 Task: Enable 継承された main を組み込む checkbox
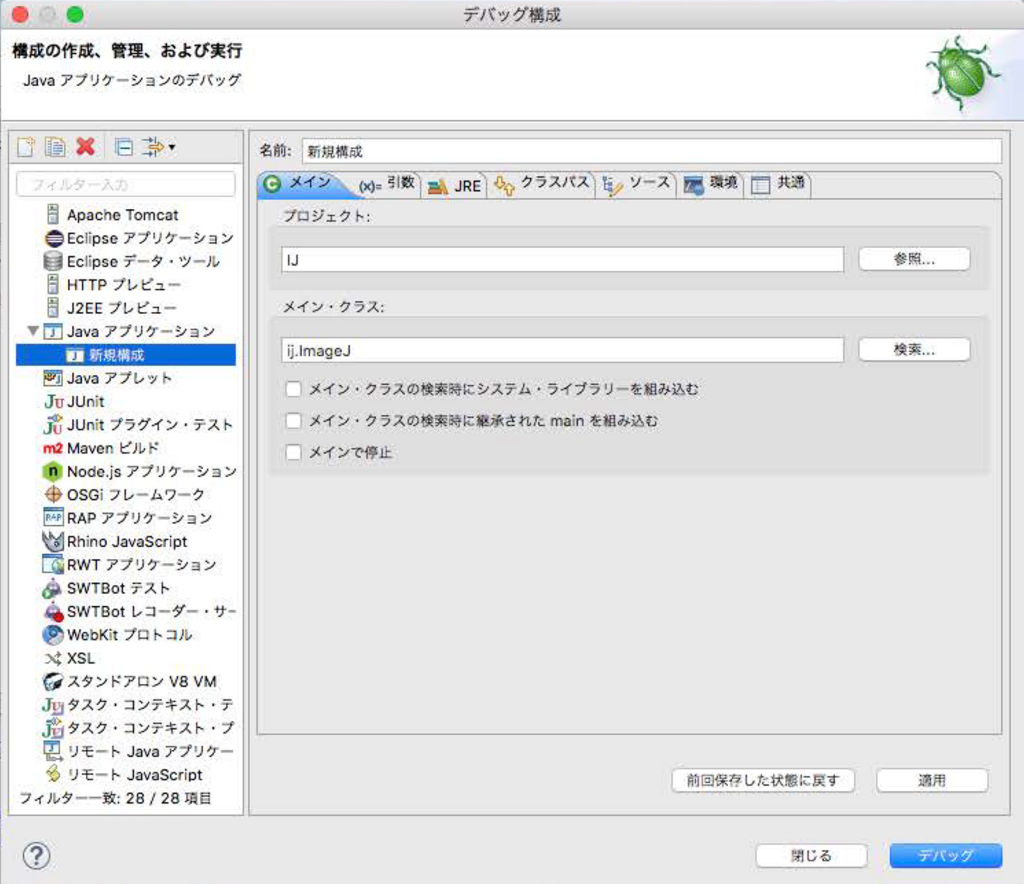[x=293, y=420]
